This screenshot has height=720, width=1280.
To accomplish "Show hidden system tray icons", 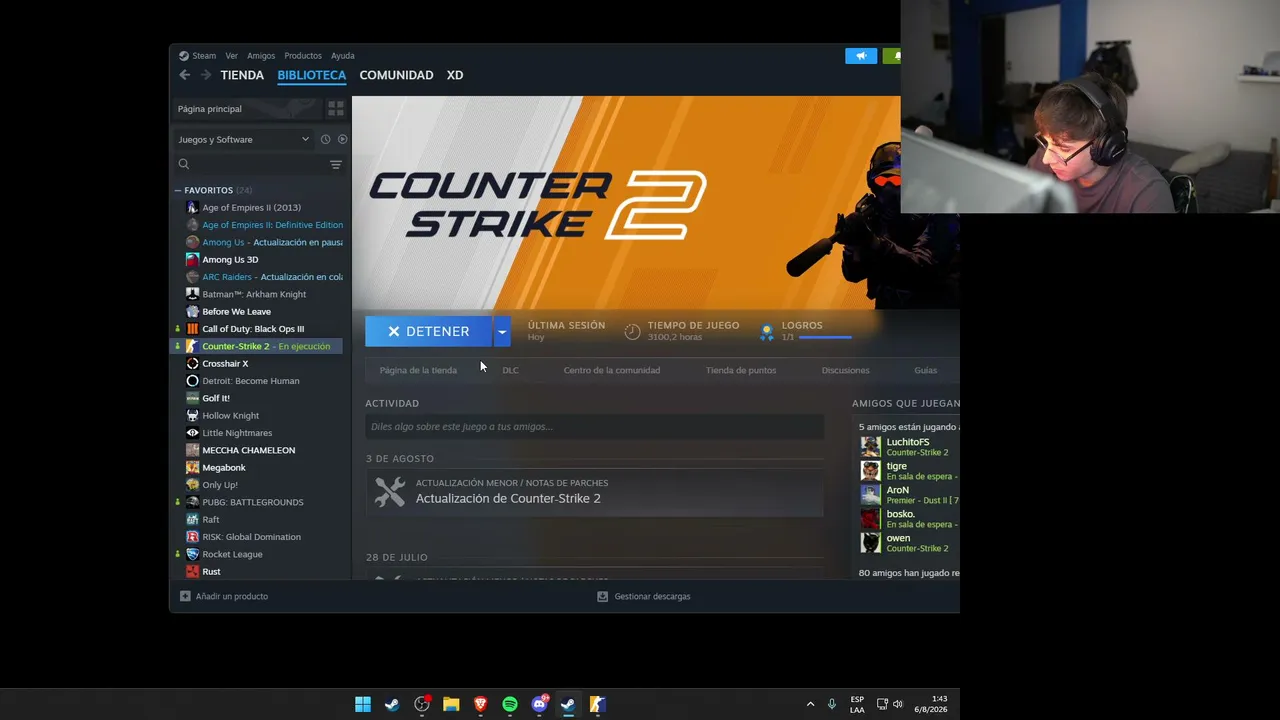I will pyautogui.click(x=810, y=704).
